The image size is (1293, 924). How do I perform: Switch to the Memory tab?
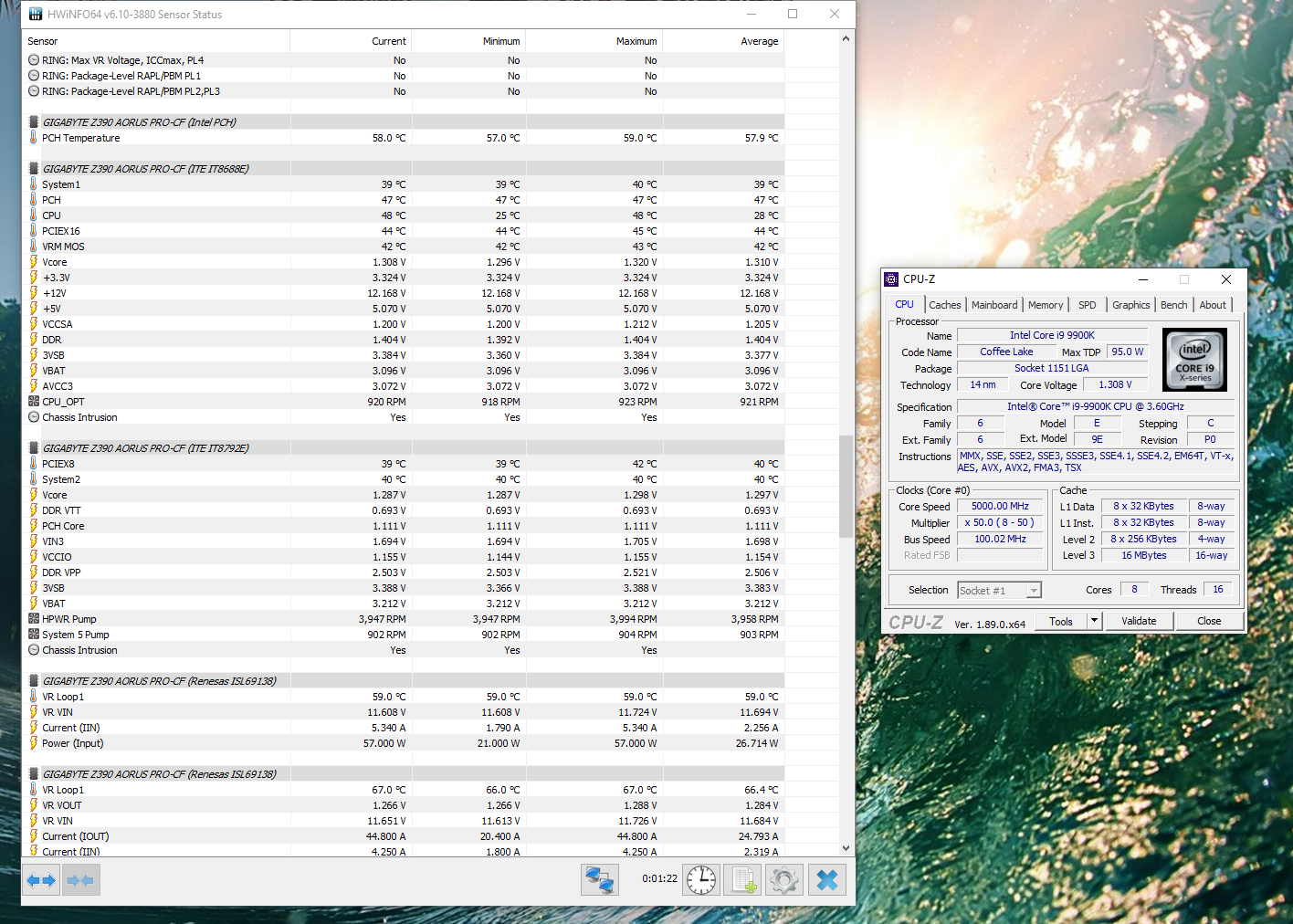point(1045,305)
